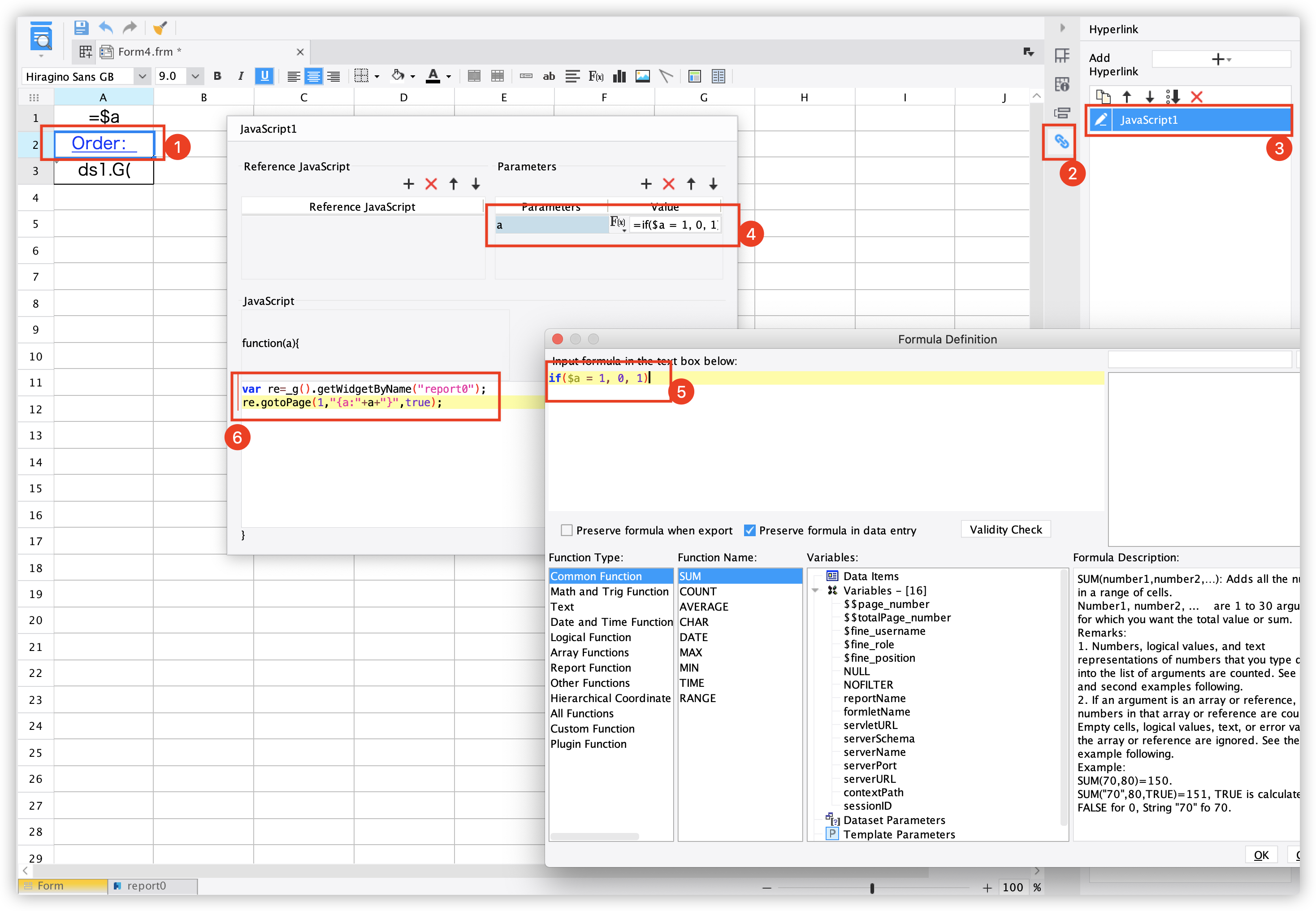Click the Order: hyperlink cell
1316x911 pixels.
104,143
